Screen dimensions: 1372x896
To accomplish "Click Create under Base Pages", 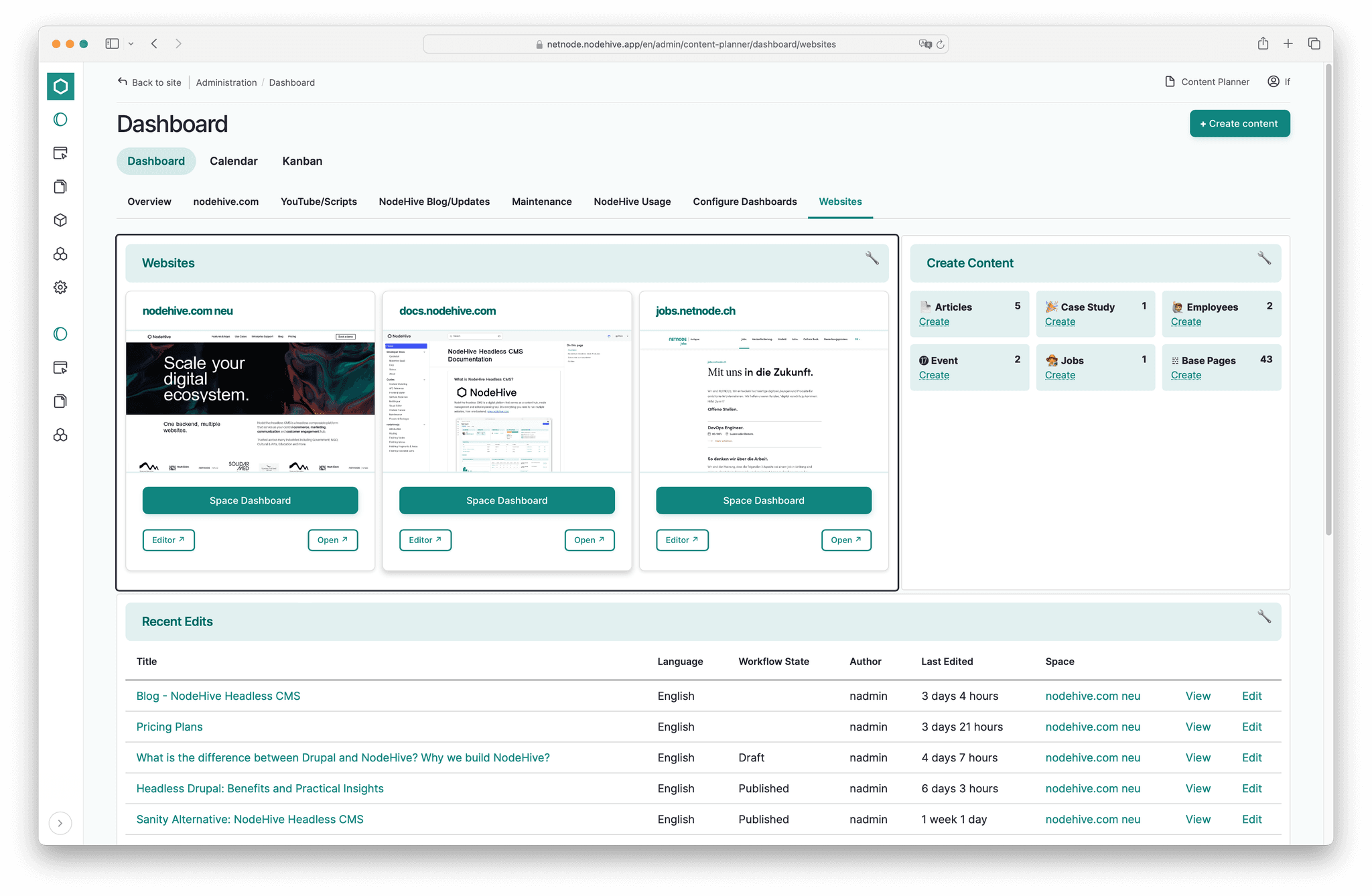I will 1186,376.
